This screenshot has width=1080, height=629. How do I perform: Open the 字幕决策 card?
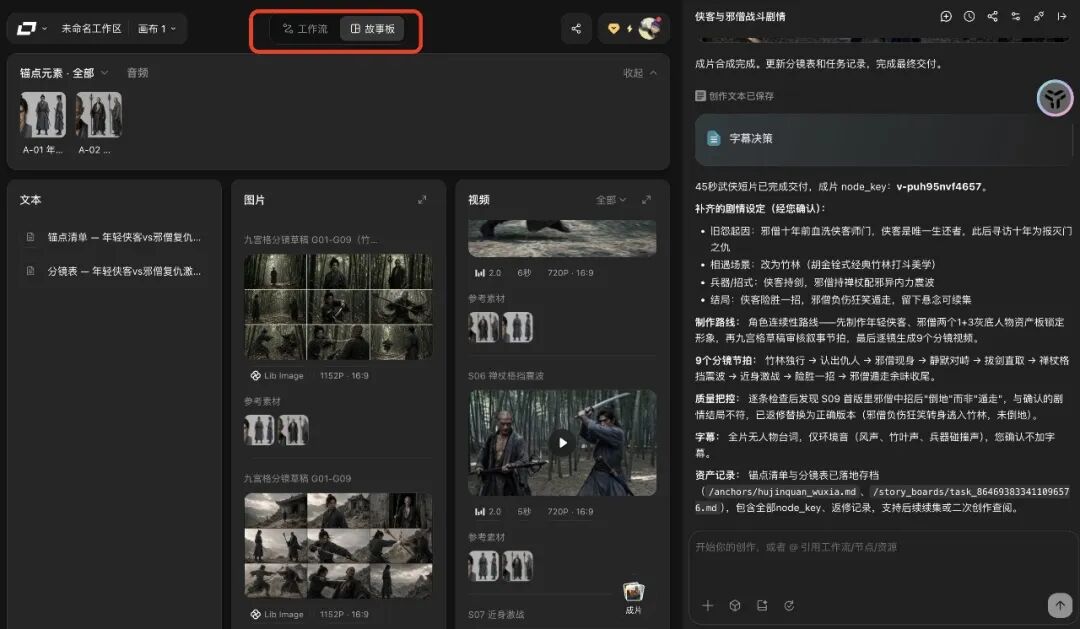point(883,138)
